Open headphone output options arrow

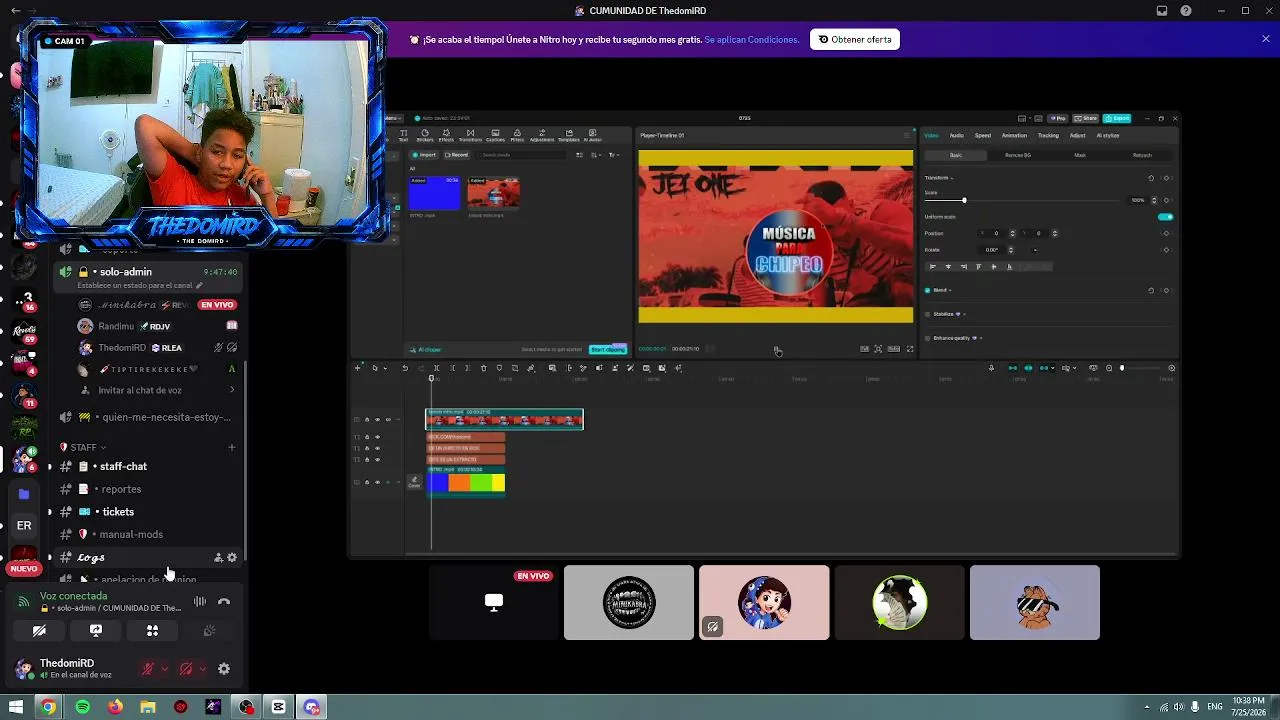click(203, 669)
